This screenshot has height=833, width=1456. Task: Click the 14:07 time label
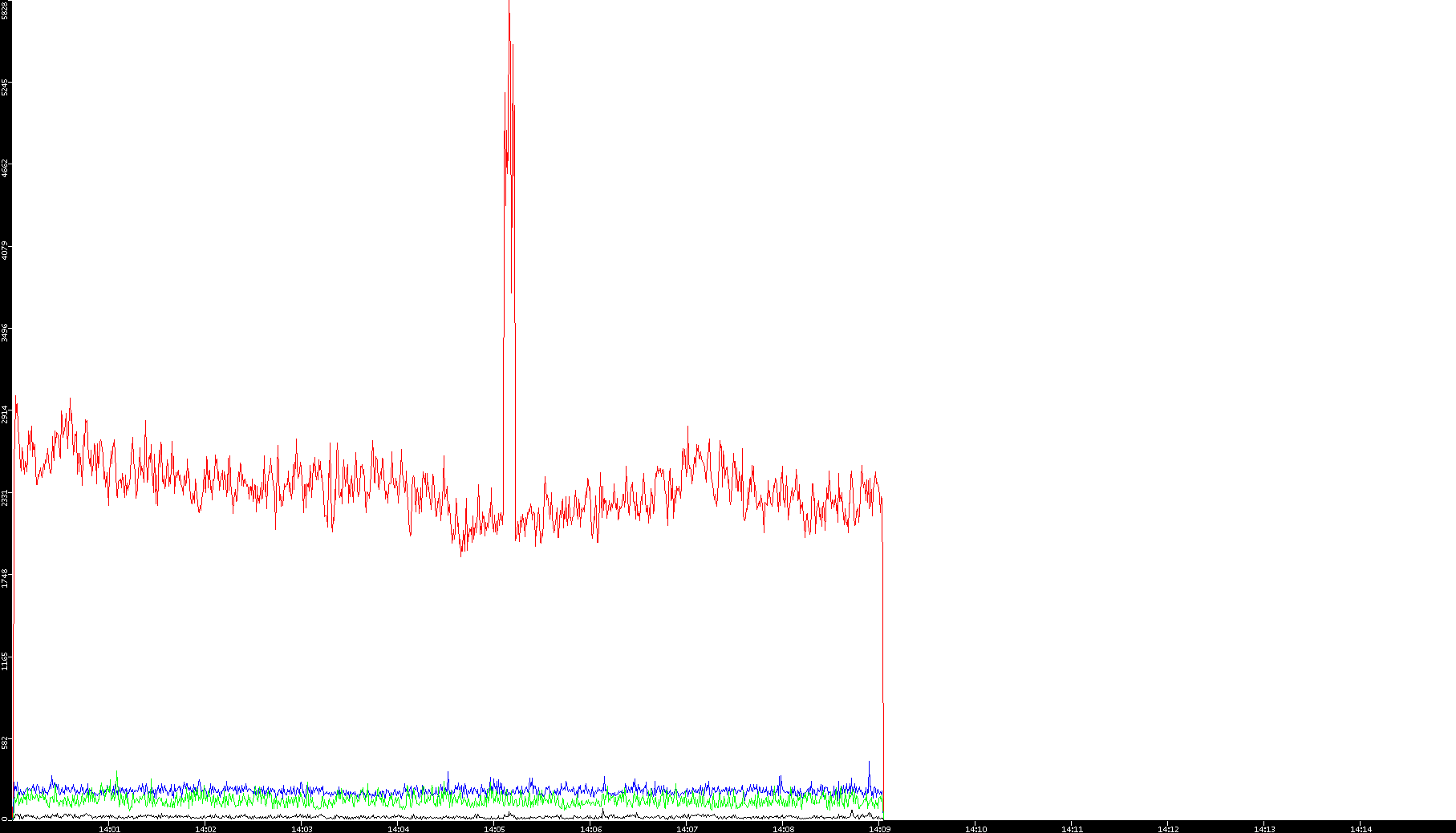[687, 829]
